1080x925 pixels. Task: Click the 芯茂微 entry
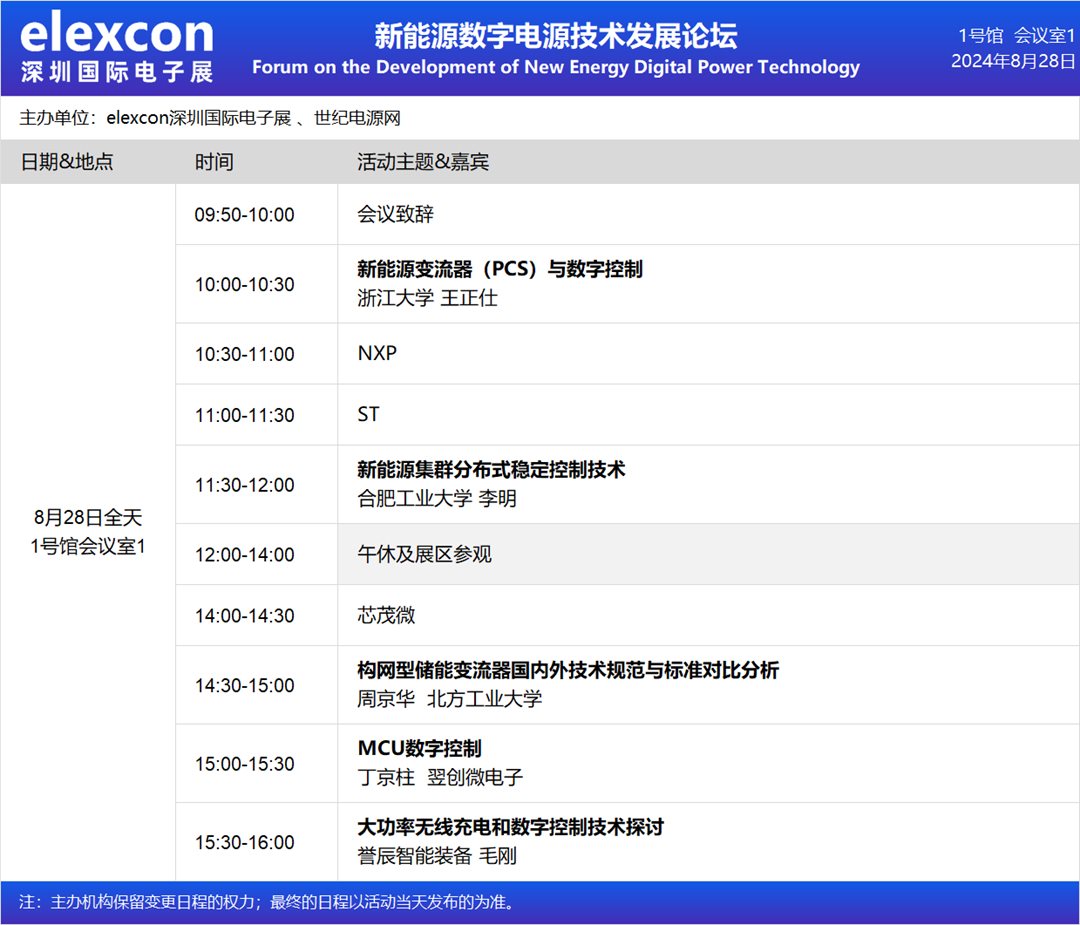coord(386,615)
